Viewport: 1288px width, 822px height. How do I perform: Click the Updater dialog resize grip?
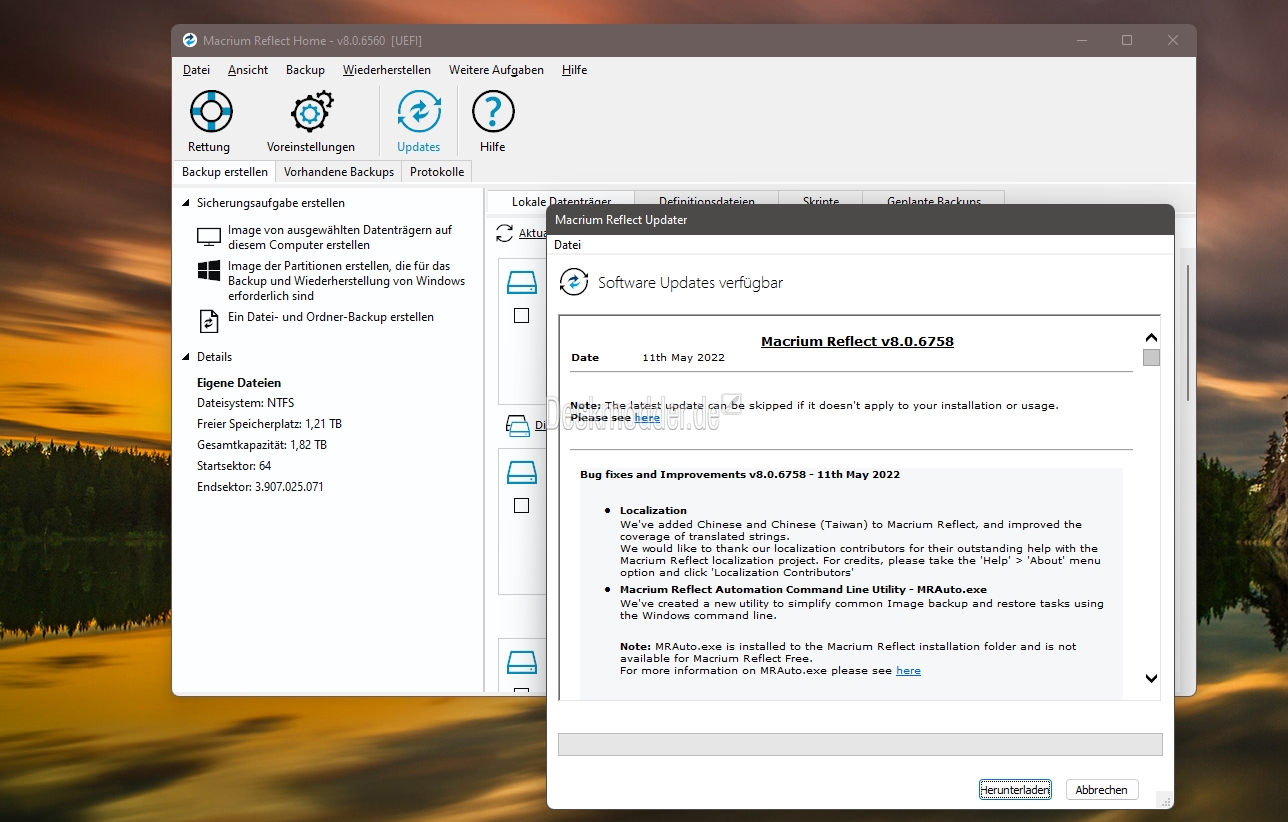(x=1164, y=799)
